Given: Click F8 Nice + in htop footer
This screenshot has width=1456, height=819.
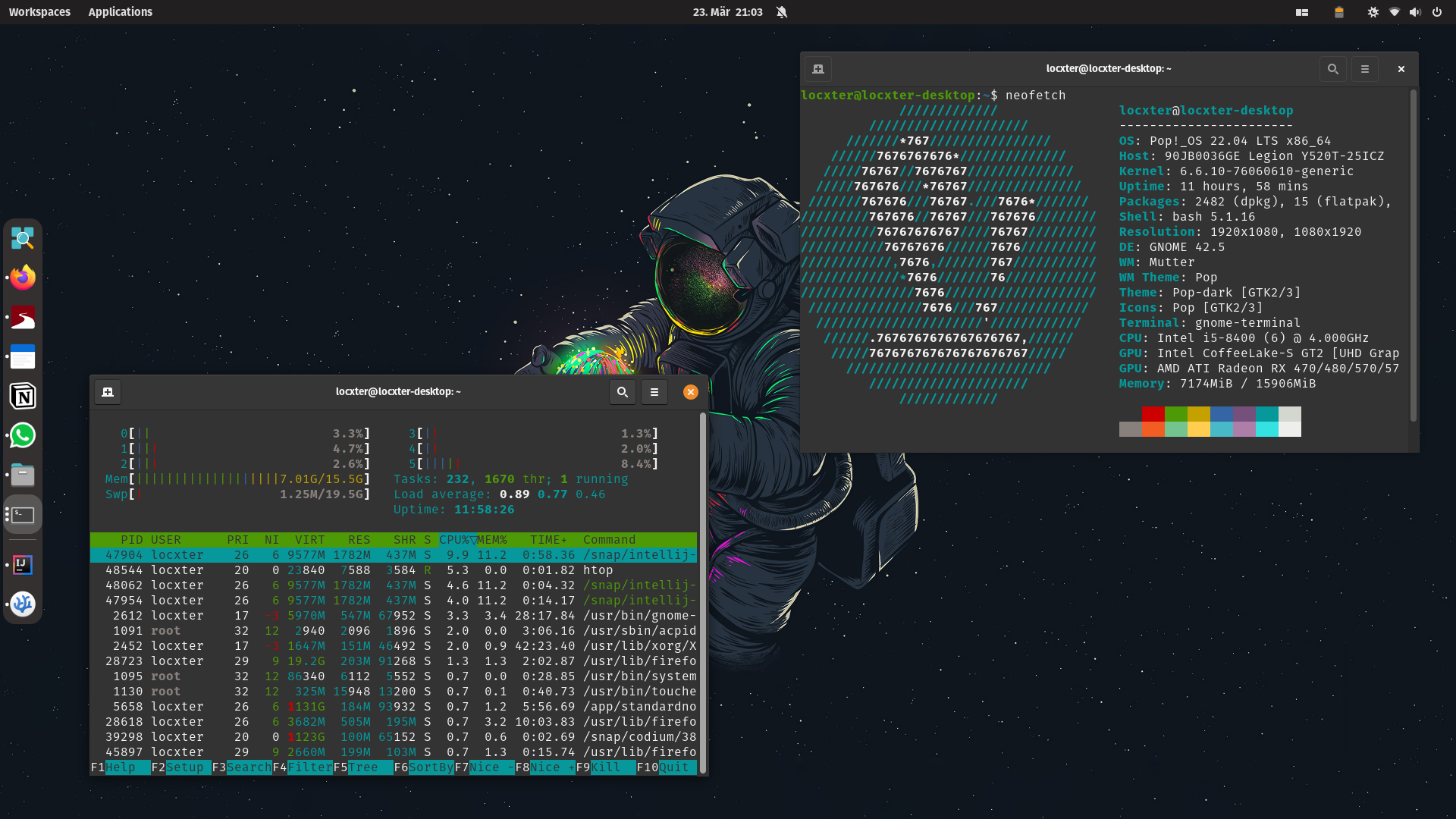Looking at the screenshot, I should pyautogui.click(x=545, y=767).
